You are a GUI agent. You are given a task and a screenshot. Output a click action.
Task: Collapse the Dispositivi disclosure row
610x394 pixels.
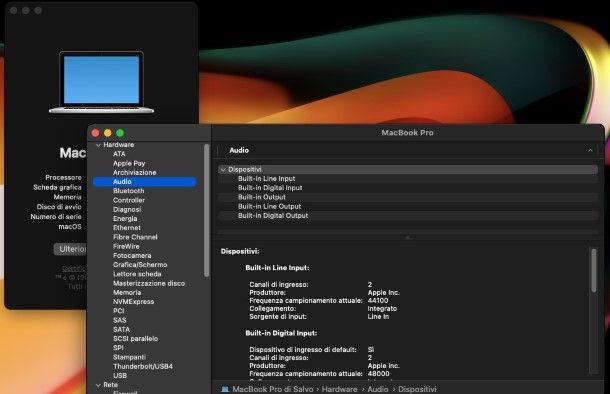(223, 170)
